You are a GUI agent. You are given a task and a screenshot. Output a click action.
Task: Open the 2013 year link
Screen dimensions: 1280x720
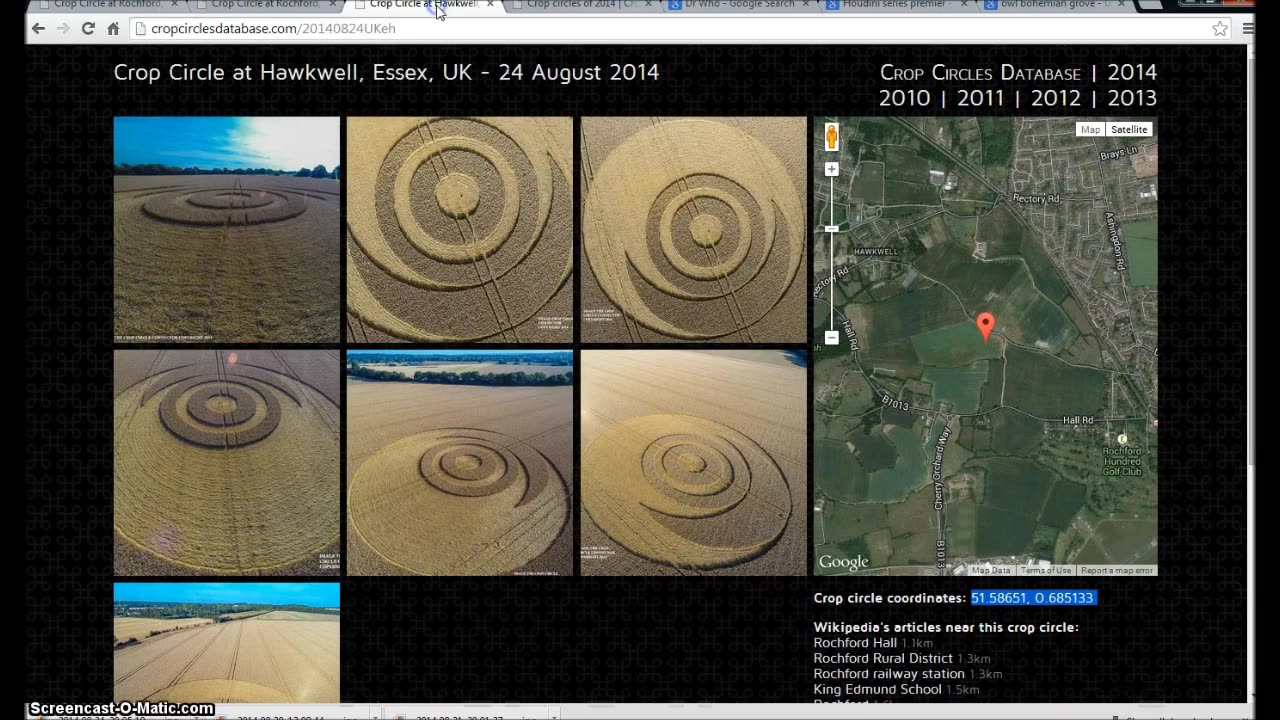[x=1132, y=98]
